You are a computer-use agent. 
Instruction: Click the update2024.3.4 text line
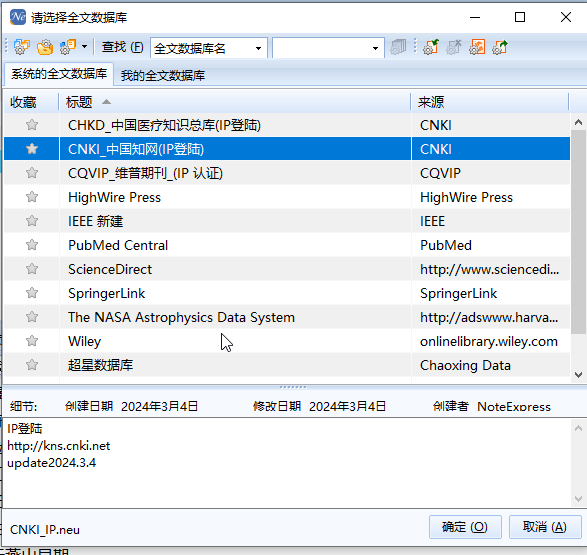pyautogui.click(x=52, y=463)
